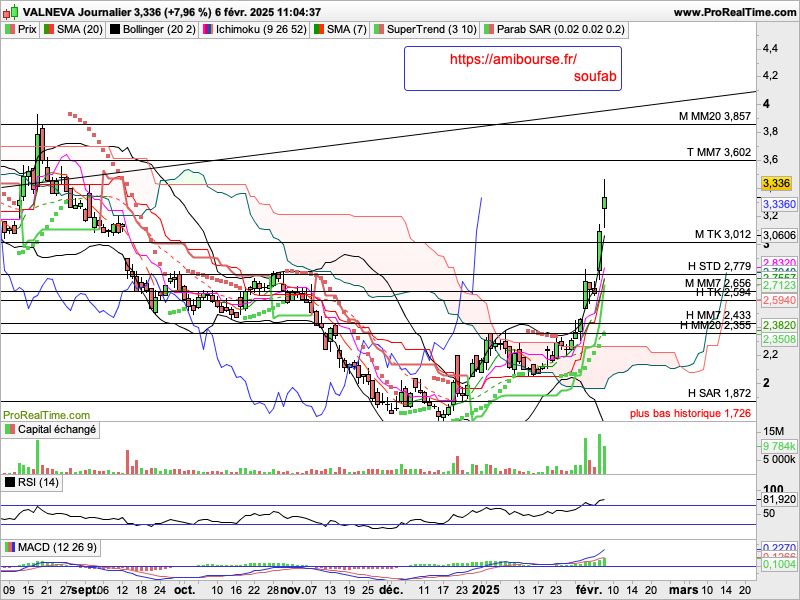The width and height of the screenshot is (800, 600).
Task: Open the Prix indicator label
Action: (27, 30)
